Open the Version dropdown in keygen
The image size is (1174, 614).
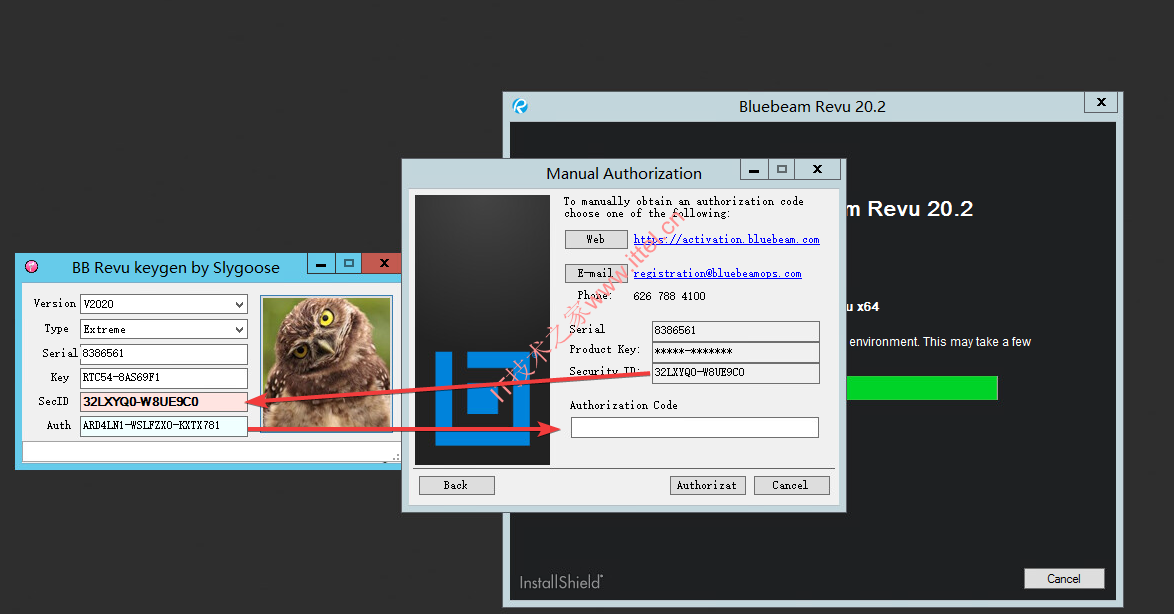point(163,304)
